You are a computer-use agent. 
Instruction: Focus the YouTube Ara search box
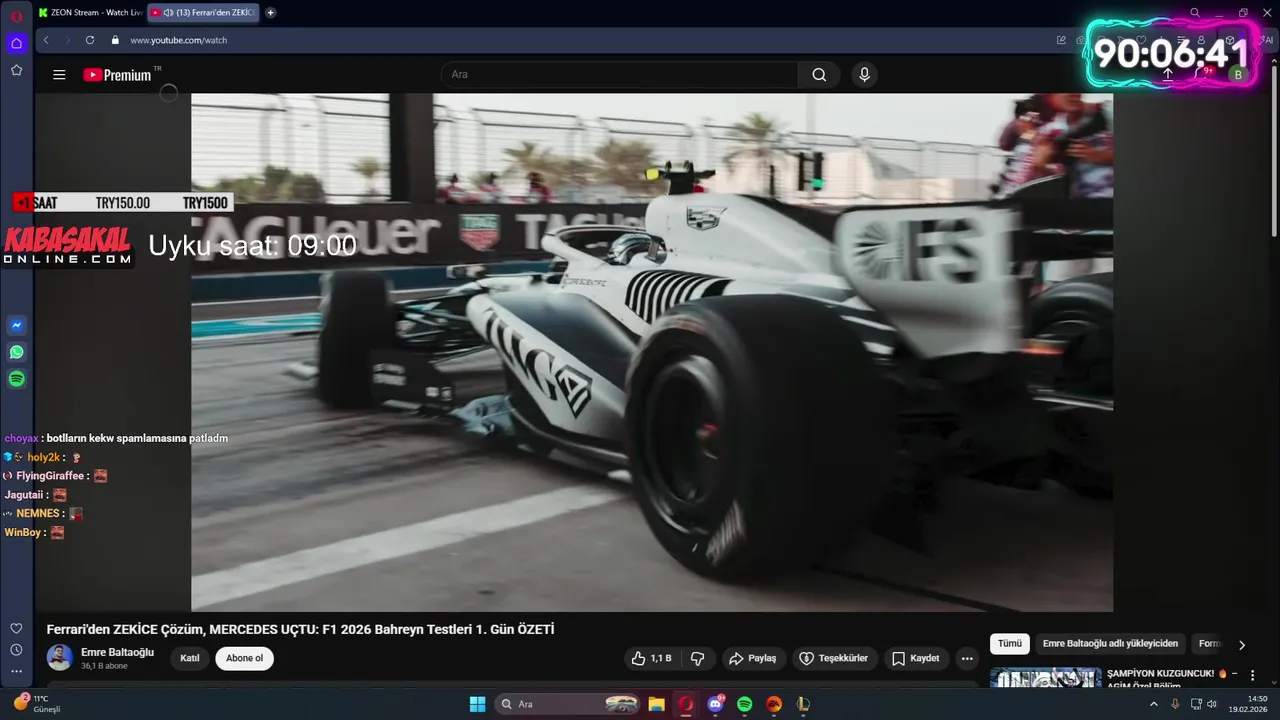[620, 74]
